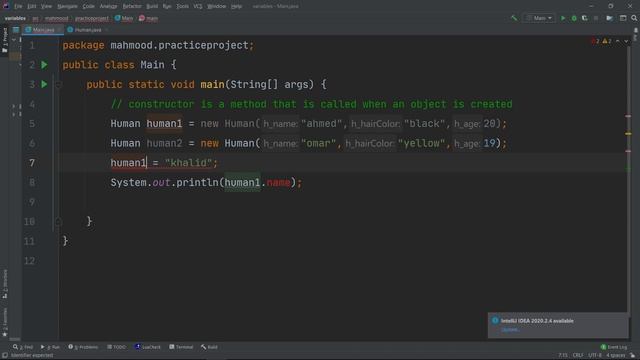Screen dimensions: 640x360
Task: Click the run gutter arrow beside main method
Action: click(x=44, y=84)
